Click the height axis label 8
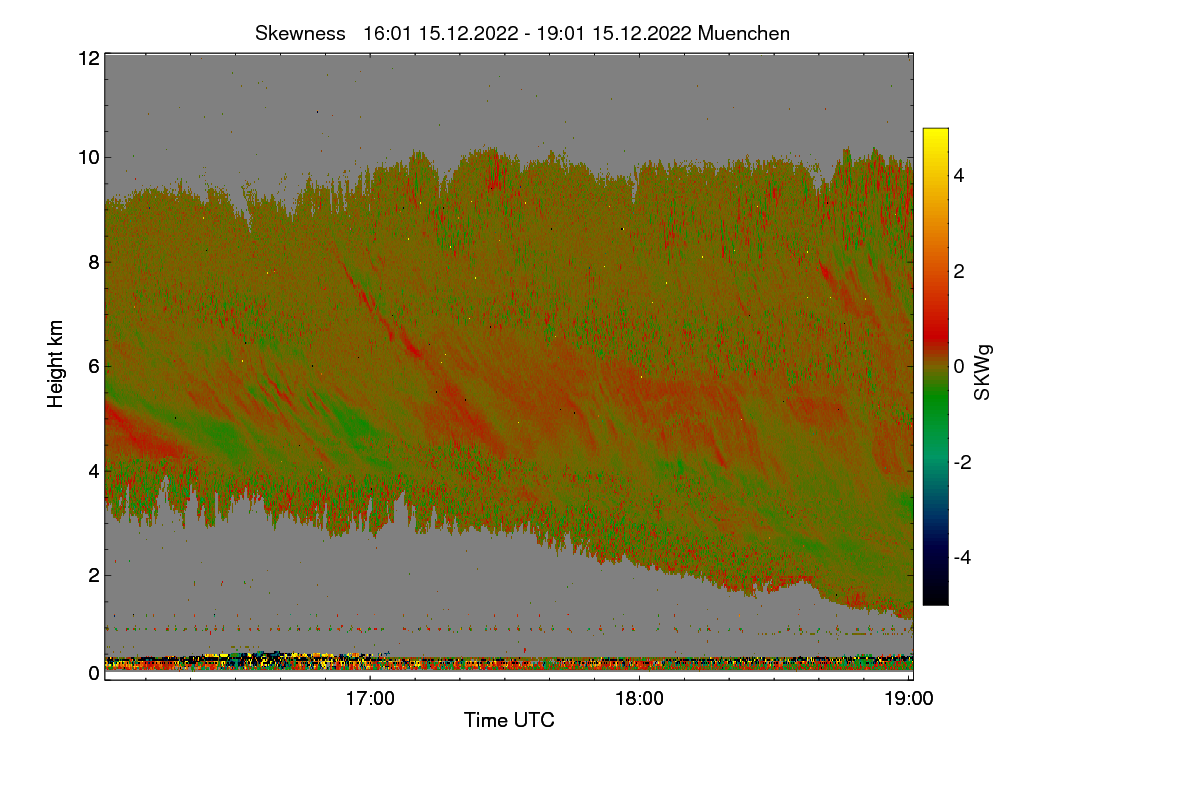 pos(94,262)
